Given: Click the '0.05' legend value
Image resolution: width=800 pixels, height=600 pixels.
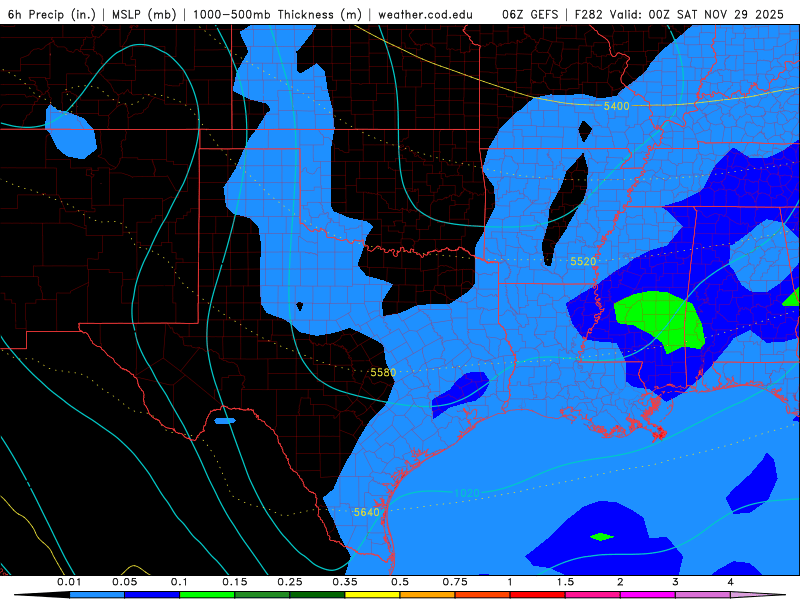Looking at the screenshot, I should tap(124, 582).
